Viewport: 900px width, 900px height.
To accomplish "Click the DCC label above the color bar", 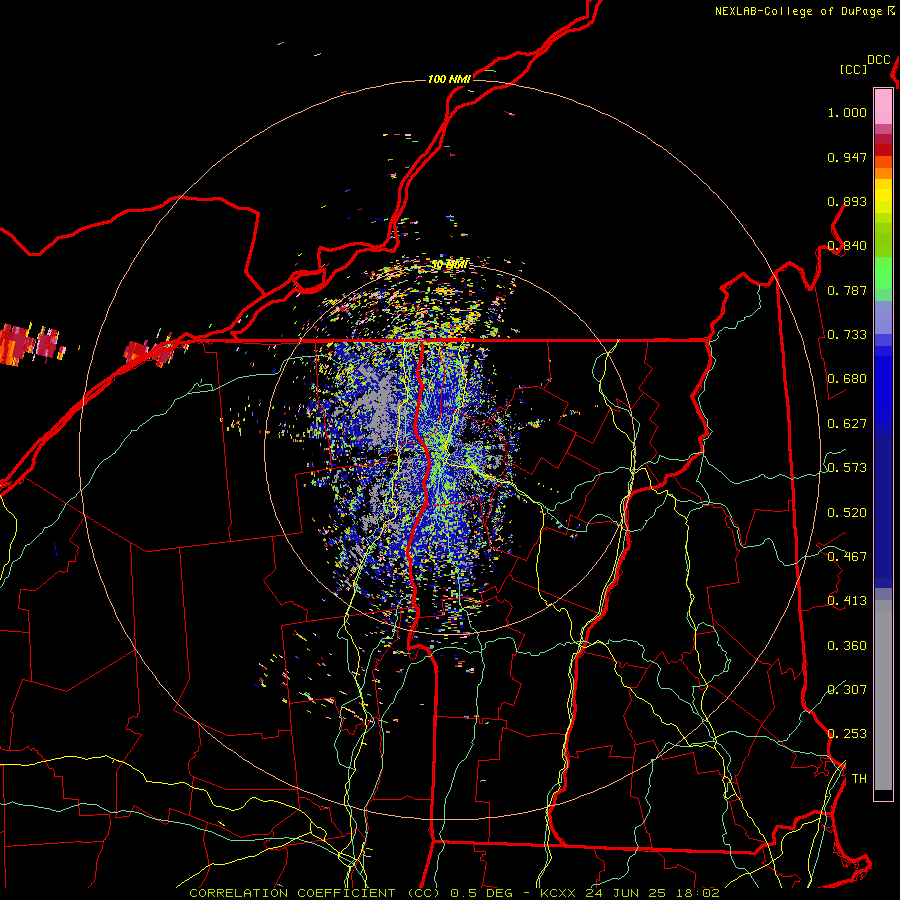I will [x=879, y=60].
